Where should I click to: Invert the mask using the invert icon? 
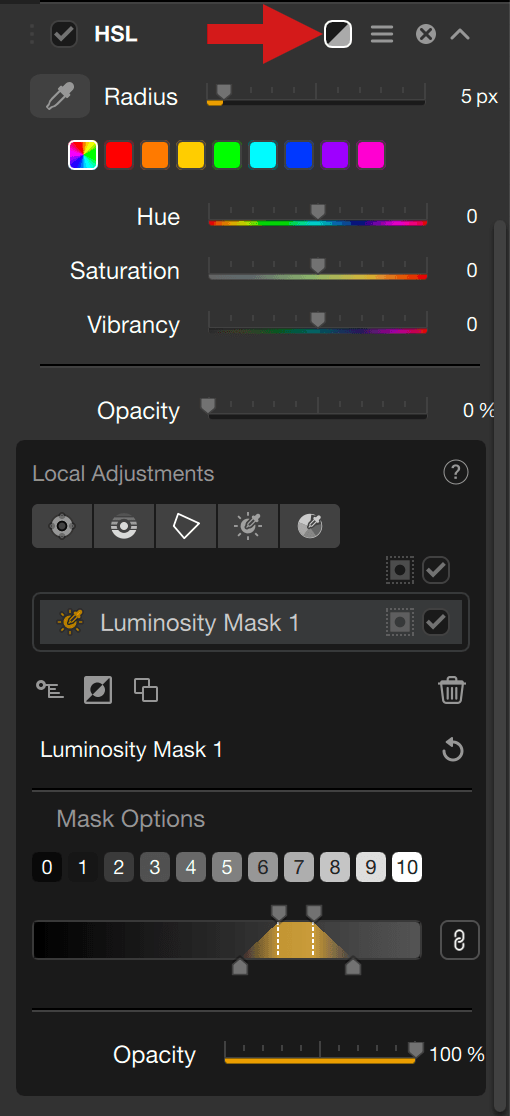pyautogui.click(x=97, y=690)
